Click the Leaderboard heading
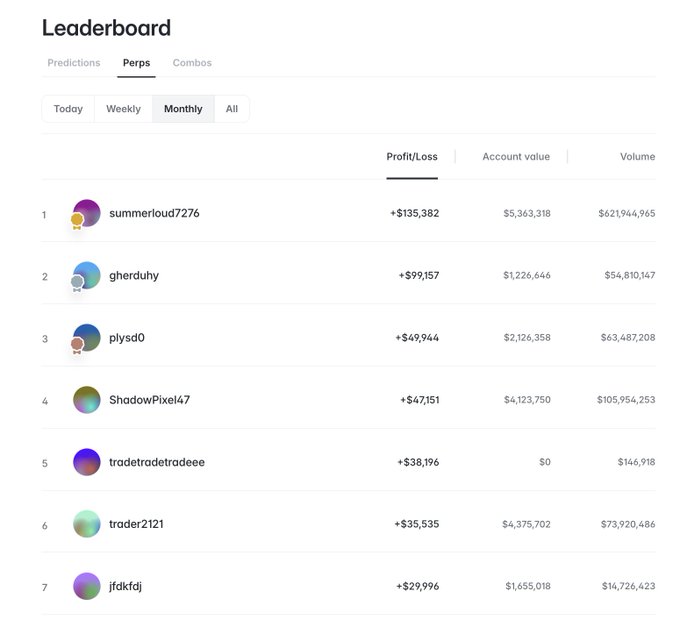This screenshot has height=634, width=680. pyautogui.click(x=106, y=28)
